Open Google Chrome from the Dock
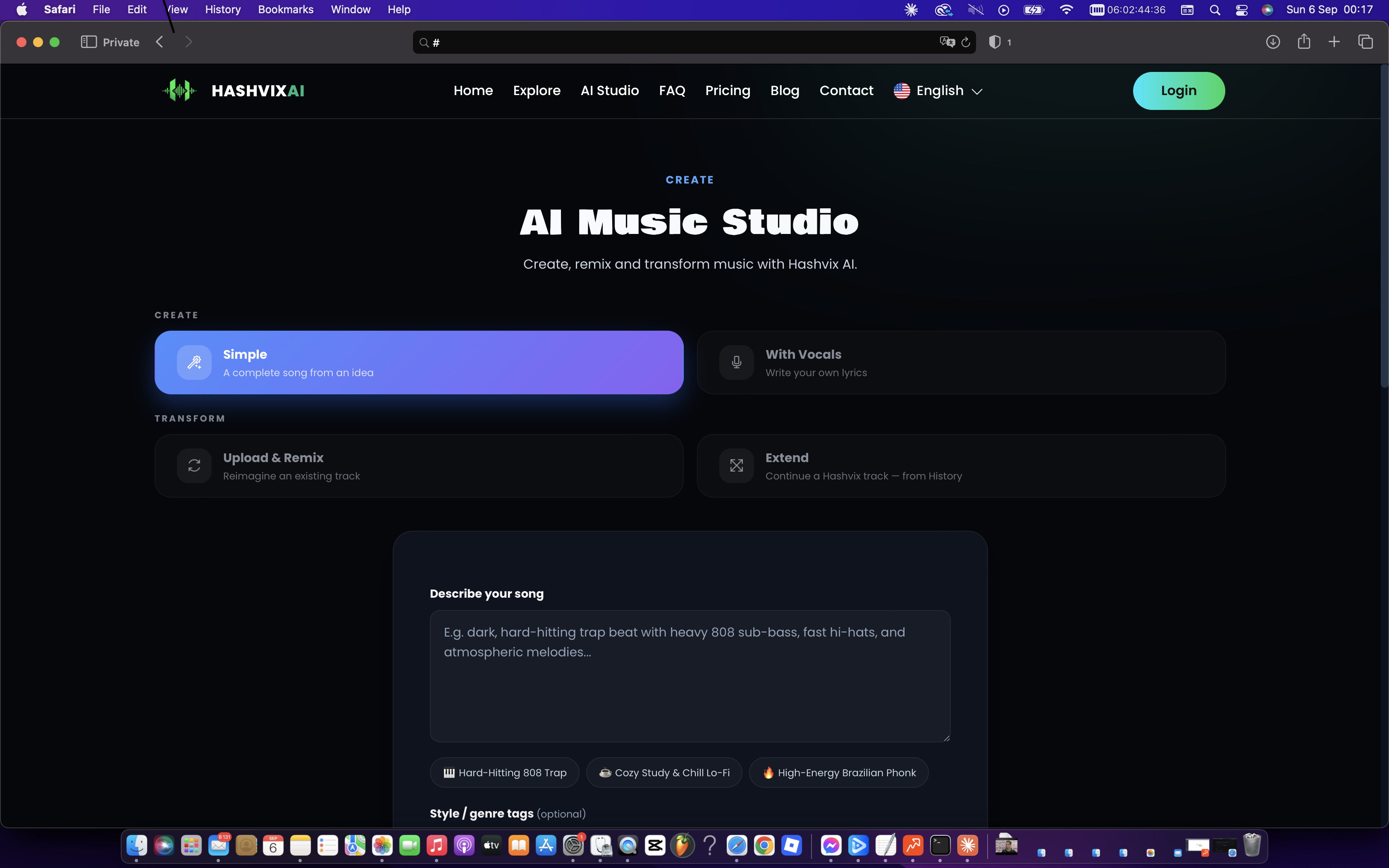Viewport: 1389px width, 868px height. [764, 845]
